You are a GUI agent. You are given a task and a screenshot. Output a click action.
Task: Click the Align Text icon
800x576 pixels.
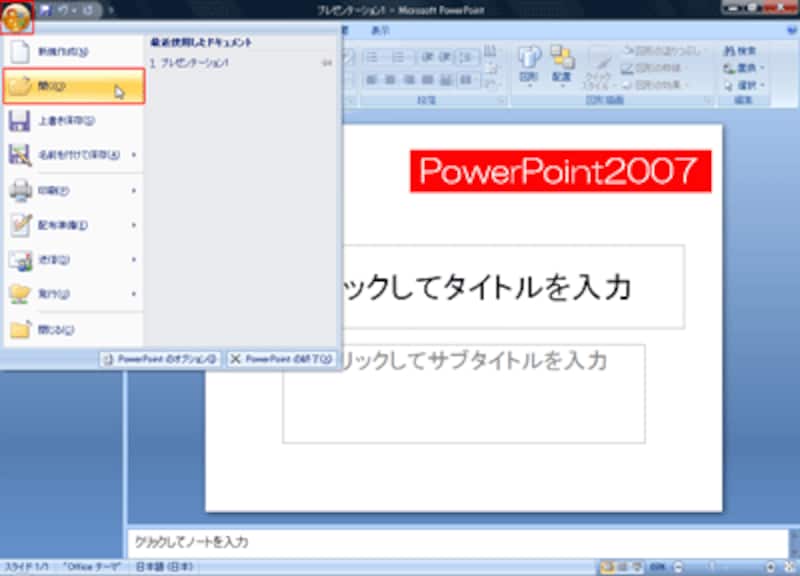click(491, 68)
